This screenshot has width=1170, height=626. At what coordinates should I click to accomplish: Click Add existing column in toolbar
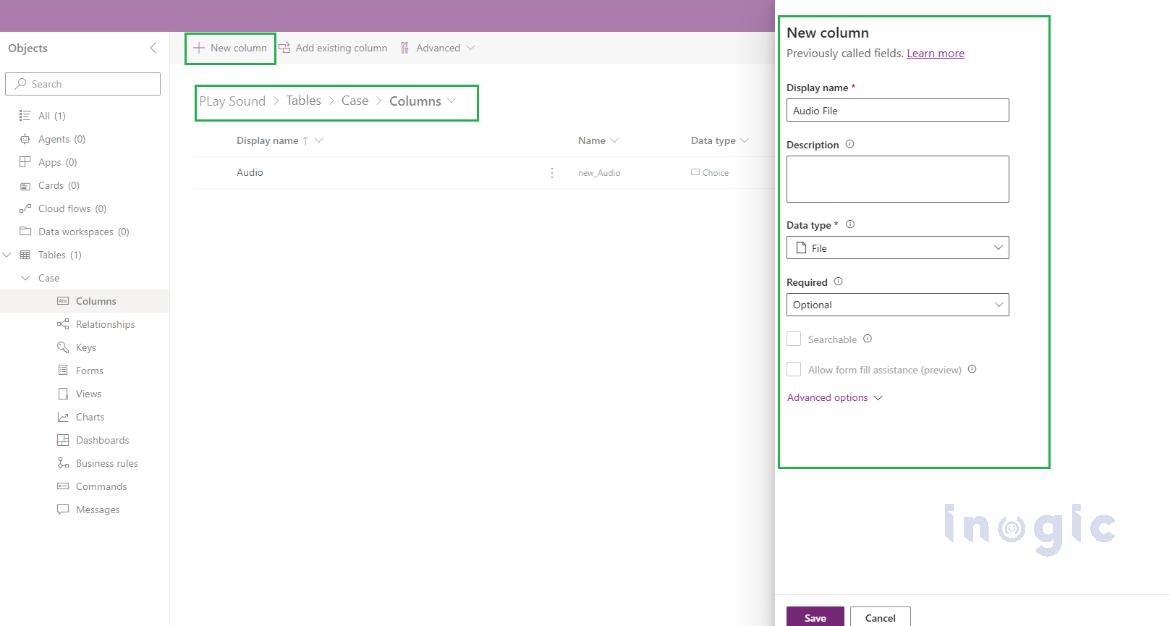(333, 48)
